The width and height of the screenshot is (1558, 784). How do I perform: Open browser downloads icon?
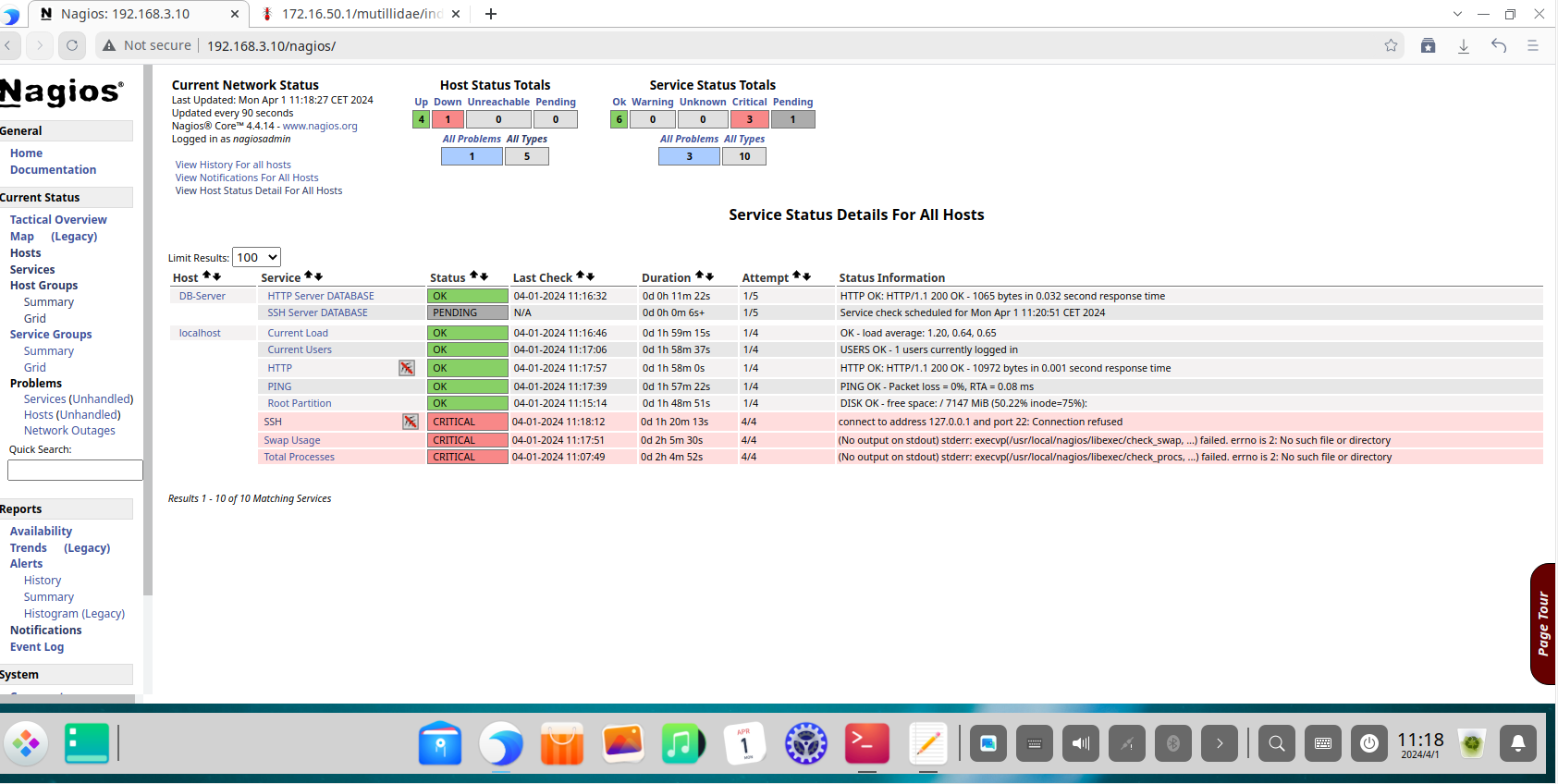coord(1464,45)
